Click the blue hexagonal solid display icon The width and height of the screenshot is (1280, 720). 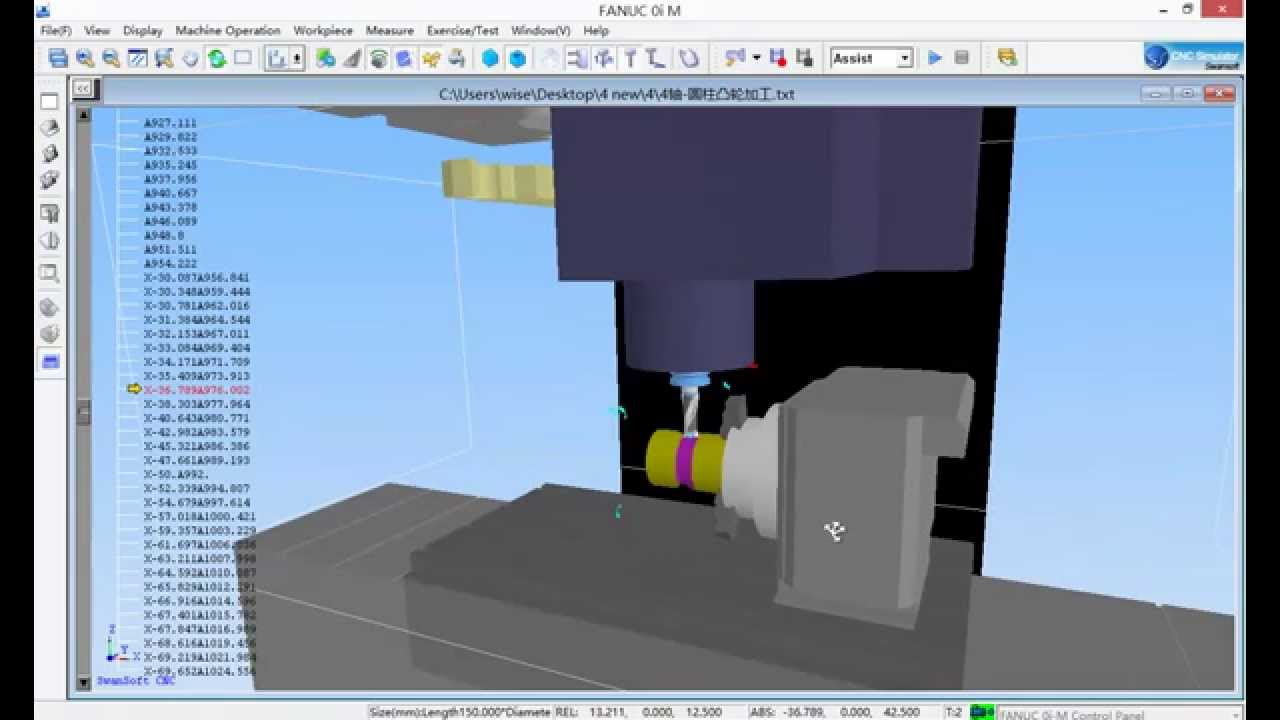pos(517,58)
